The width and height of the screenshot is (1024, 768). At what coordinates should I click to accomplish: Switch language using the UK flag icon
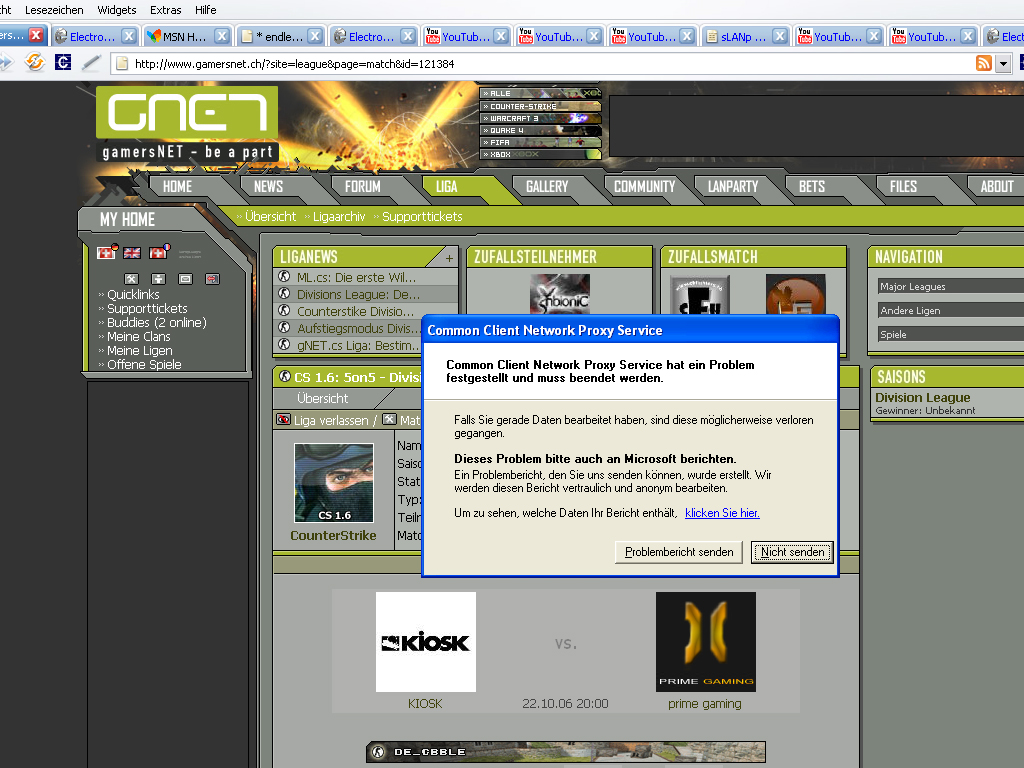[x=132, y=253]
